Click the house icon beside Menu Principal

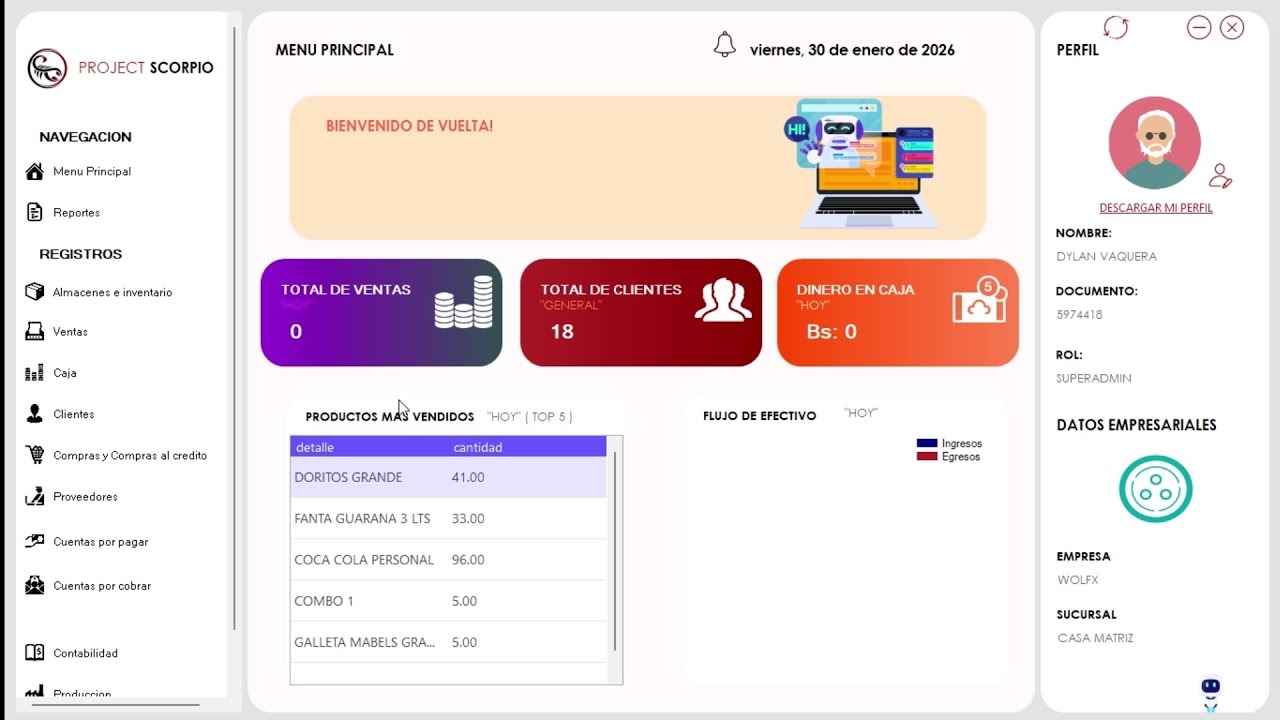point(35,171)
